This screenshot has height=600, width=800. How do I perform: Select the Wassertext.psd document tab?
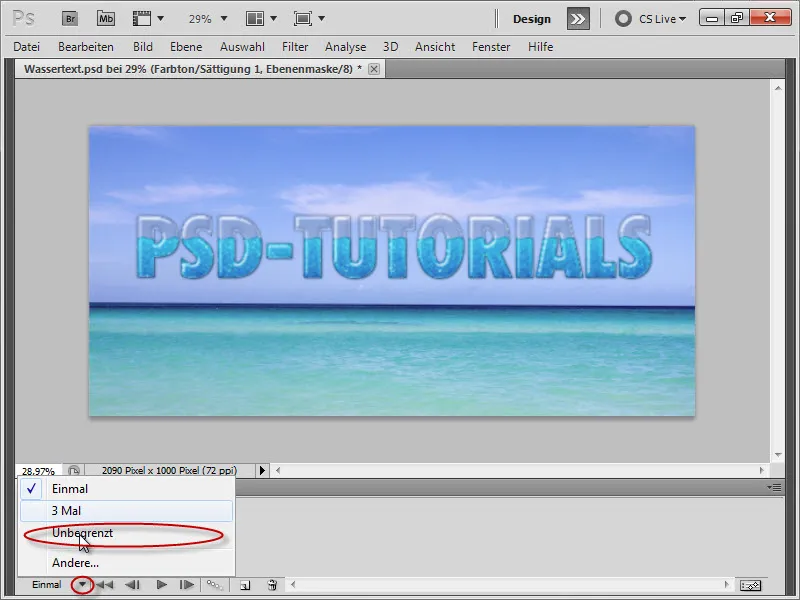click(193, 69)
